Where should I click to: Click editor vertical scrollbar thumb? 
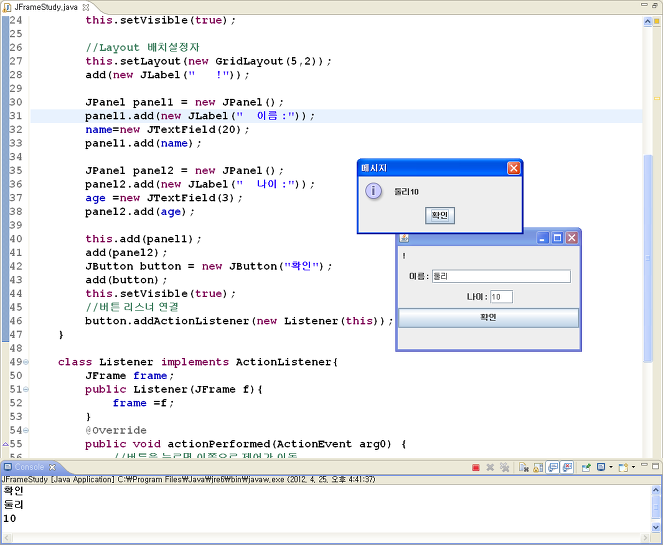648,258
